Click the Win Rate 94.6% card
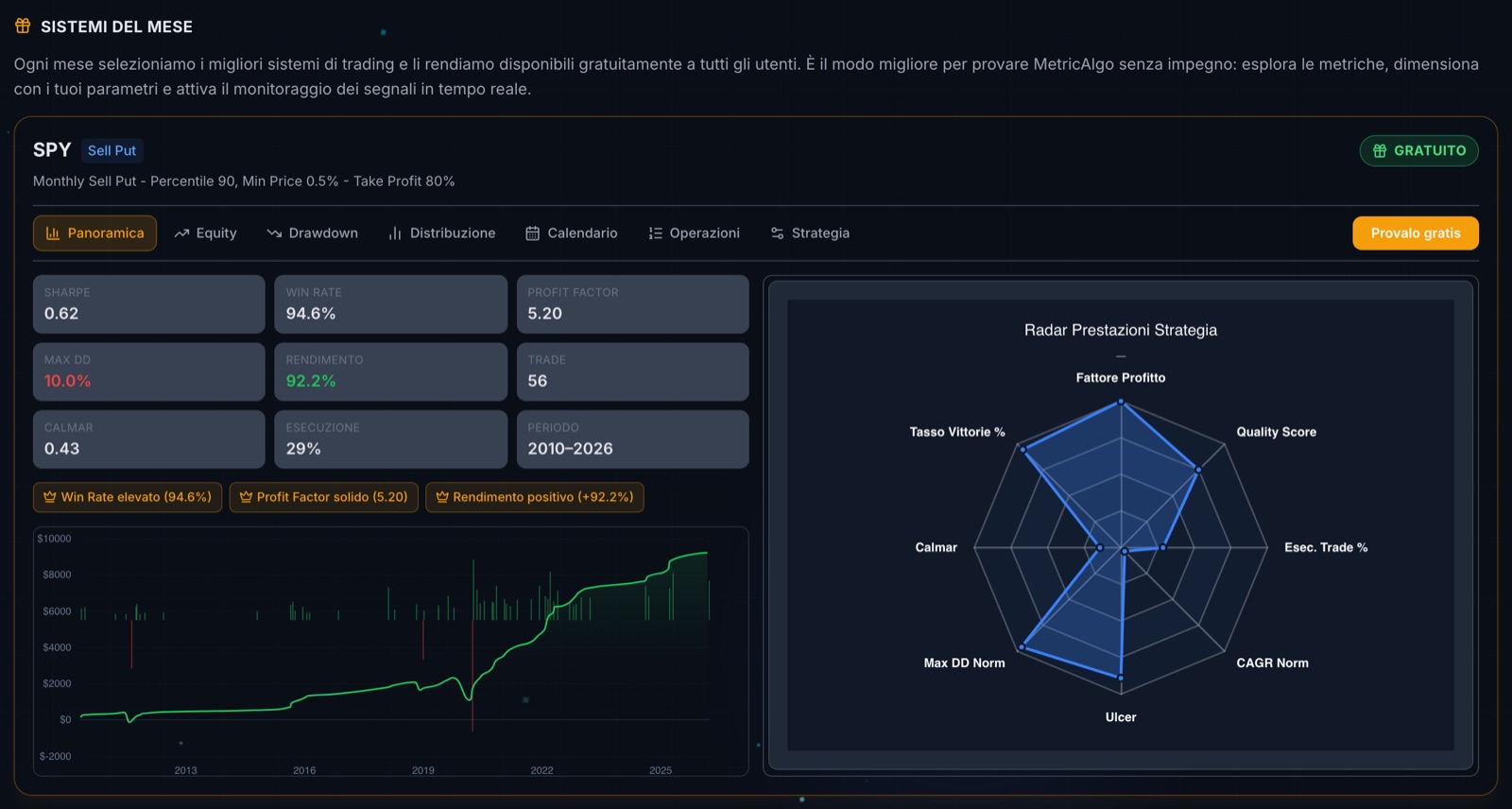This screenshot has width=1512, height=809. click(390, 304)
